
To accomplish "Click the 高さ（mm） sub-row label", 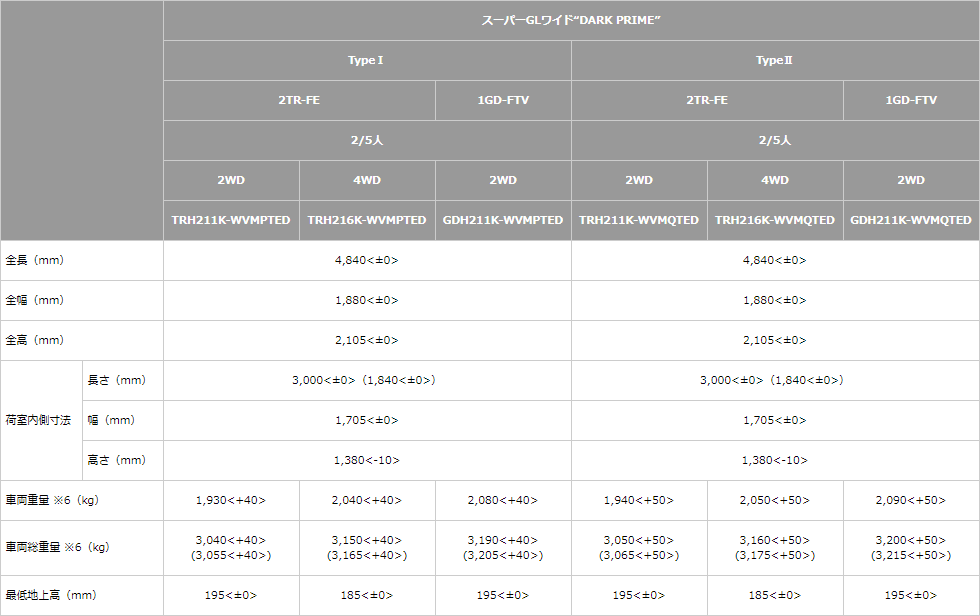I will click(x=123, y=460).
